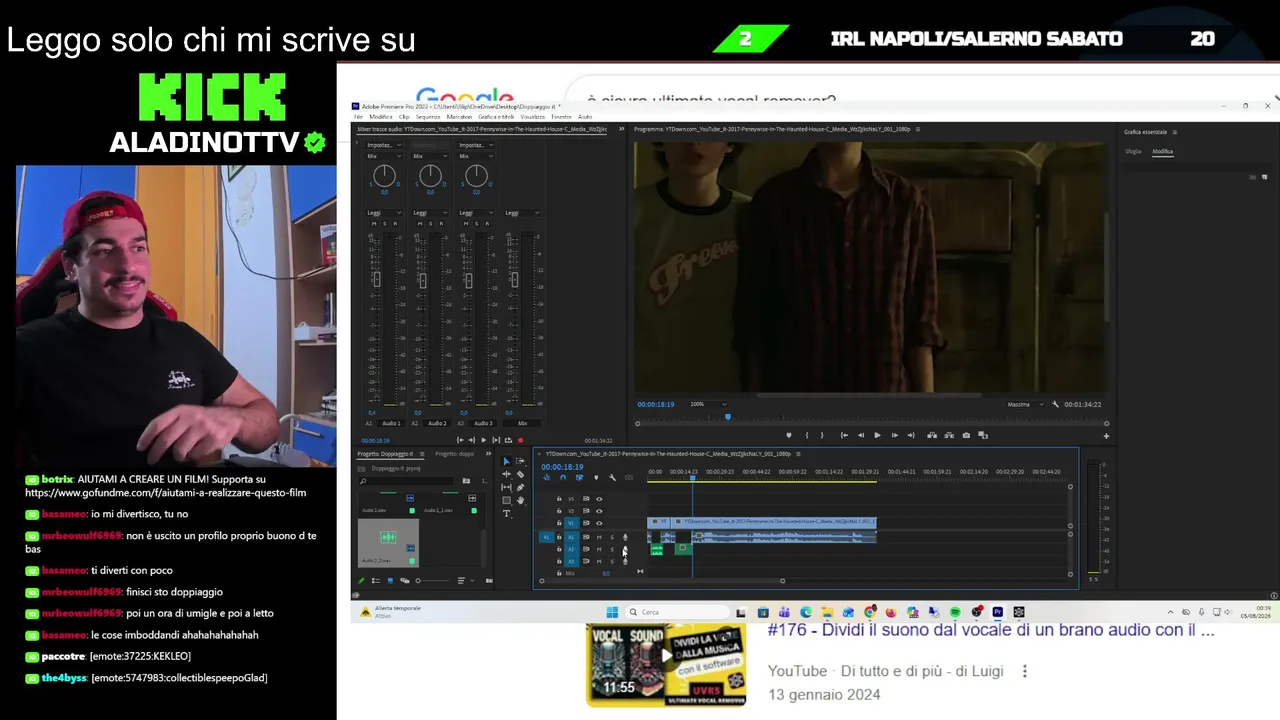1280x720 pixels.
Task: Select the Hand tool
Action: pos(520,500)
